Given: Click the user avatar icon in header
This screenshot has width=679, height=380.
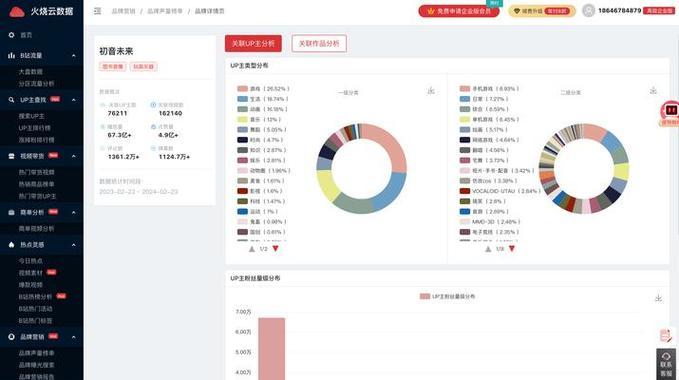Looking at the screenshot, I should click(588, 11).
